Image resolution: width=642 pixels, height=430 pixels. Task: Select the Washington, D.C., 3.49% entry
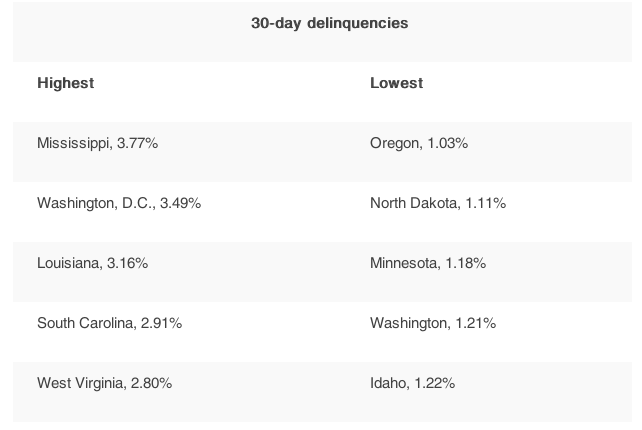[x=119, y=203]
